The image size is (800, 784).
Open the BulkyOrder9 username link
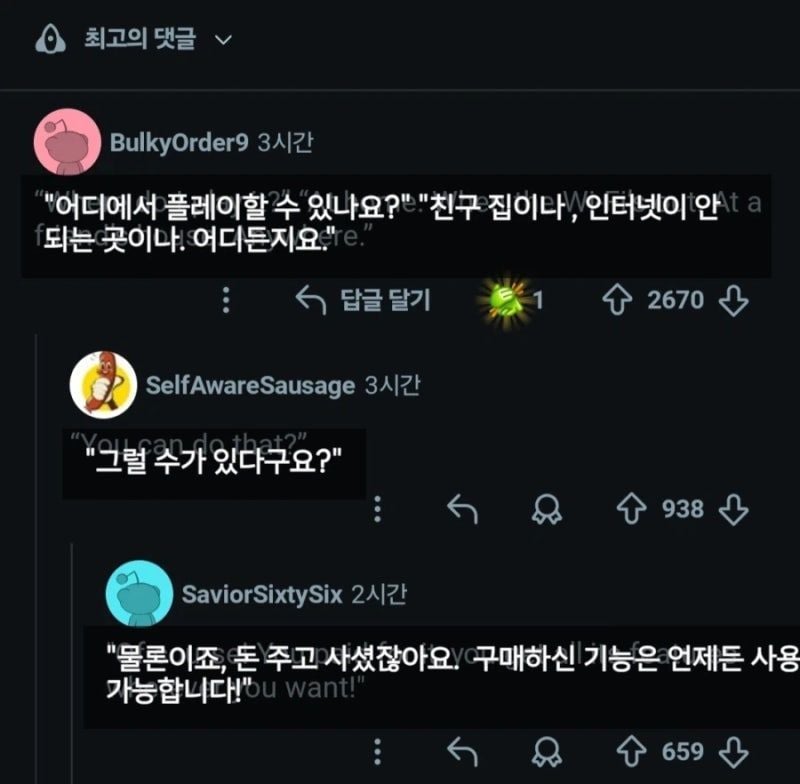179,142
